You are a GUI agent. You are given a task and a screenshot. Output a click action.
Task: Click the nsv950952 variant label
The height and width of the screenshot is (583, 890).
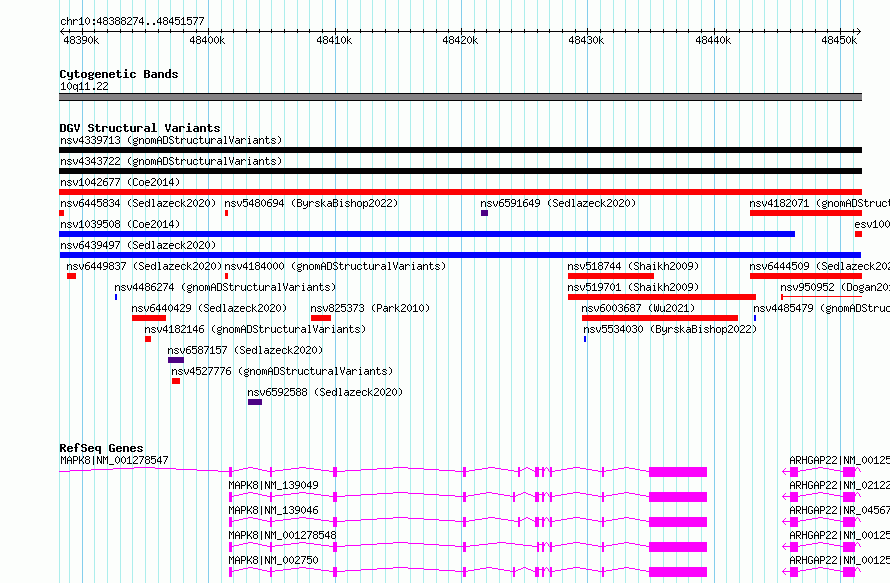pyautogui.click(x=834, y=287)
